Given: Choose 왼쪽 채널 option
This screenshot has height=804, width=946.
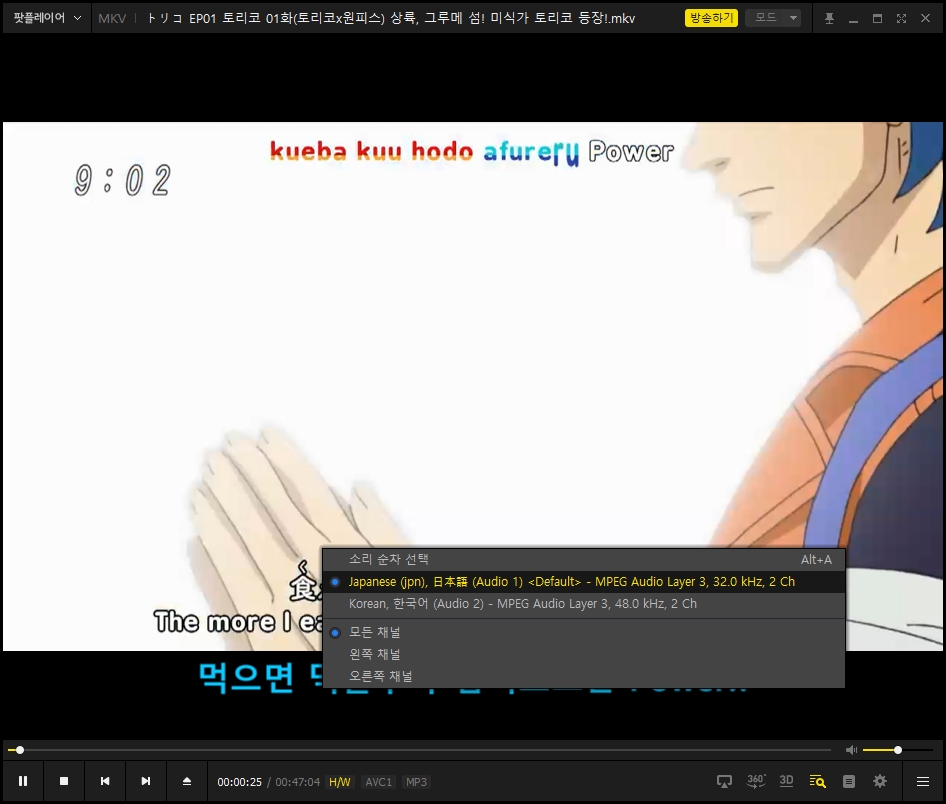Looking at the screenshot, I should 584,654.
